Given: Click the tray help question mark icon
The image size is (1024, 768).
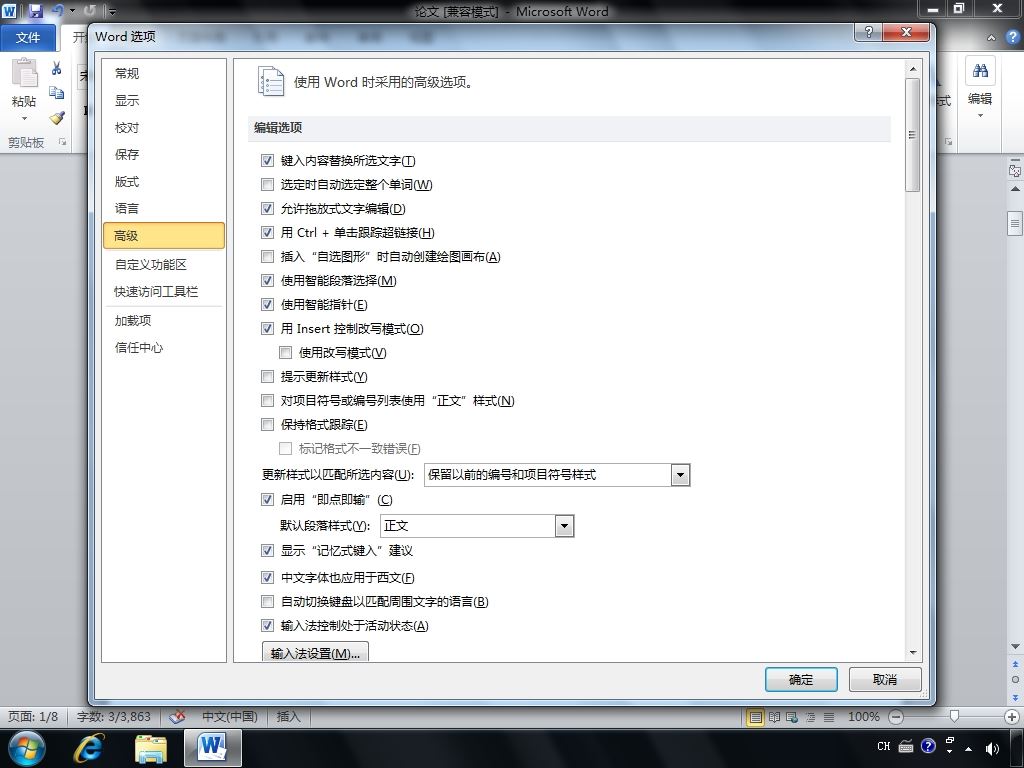Looking at the screenshot, I should 928,746.
